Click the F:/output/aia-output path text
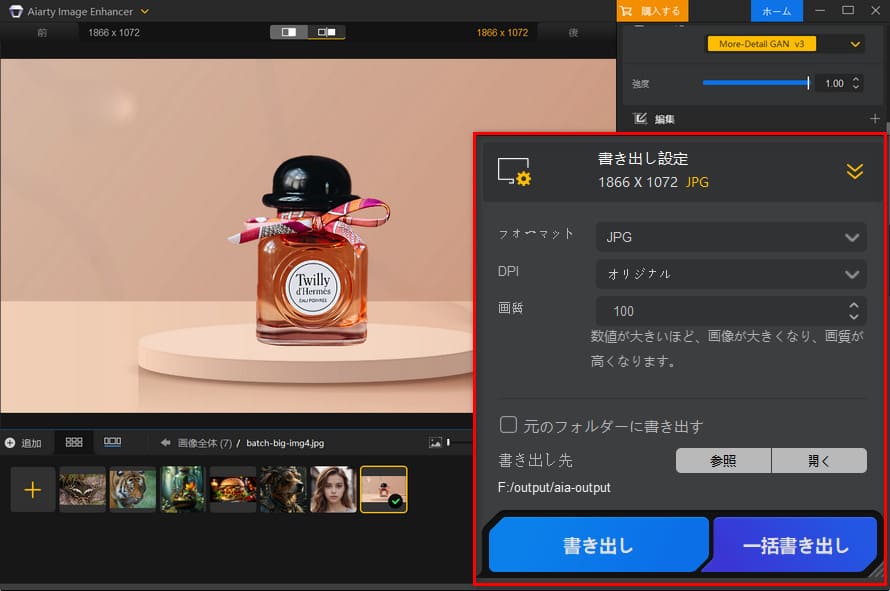This screenshot has width=890, height=591. click(x=554, y=488)
